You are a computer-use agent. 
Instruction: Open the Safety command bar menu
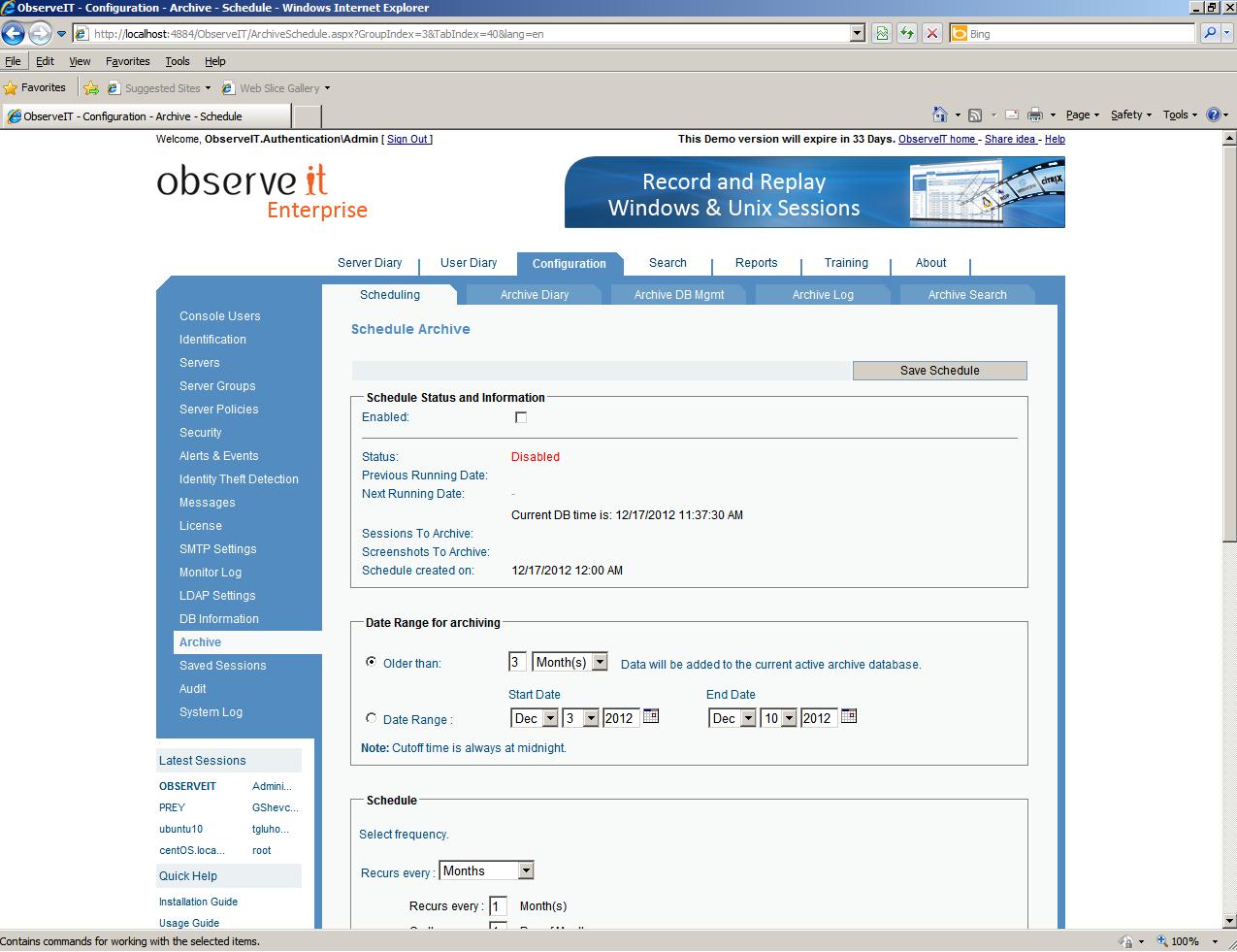pyautogui.click(x=1131, y=115)
